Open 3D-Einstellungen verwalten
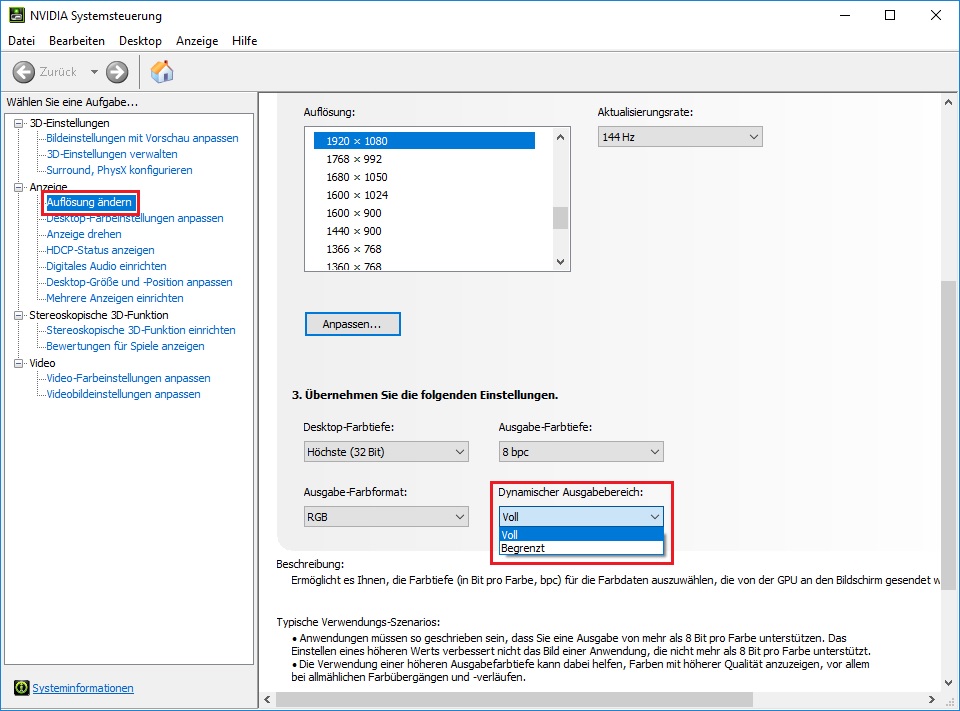960x711 pixels. click(112, 154)
